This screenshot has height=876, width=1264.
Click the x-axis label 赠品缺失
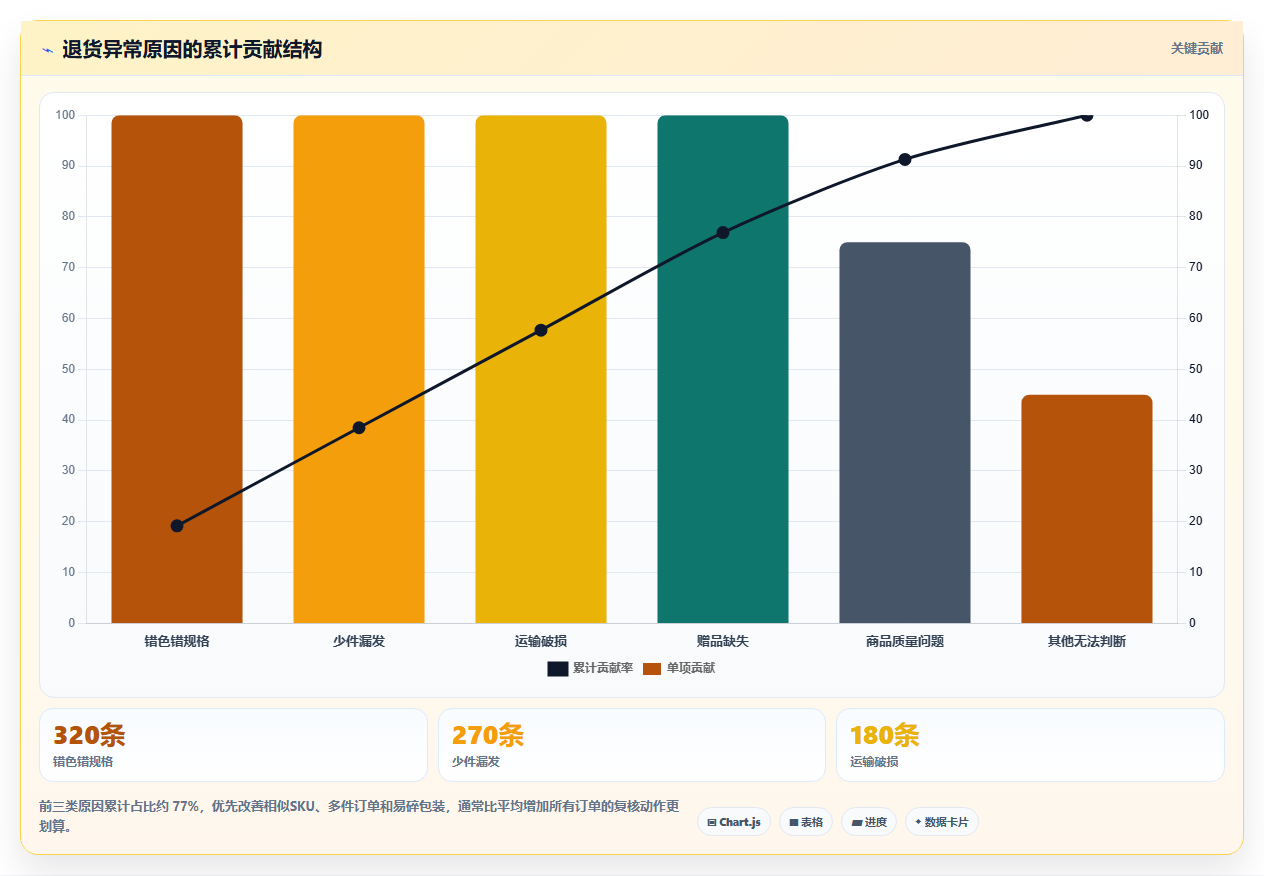coord(723,641)
